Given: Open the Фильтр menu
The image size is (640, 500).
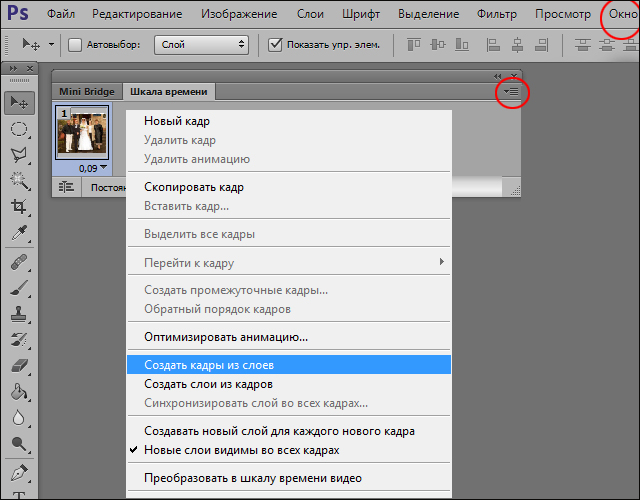Looking at the screenshot, I should coord(497,14).
